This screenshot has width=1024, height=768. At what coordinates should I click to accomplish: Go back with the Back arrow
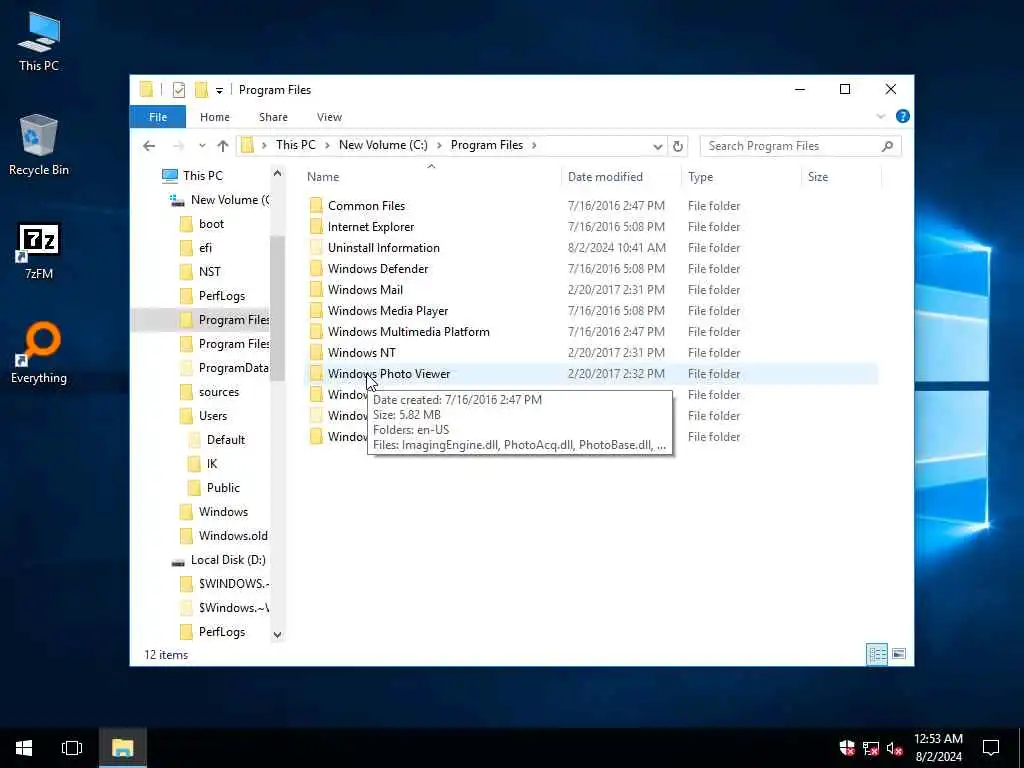pyautogui.click(x=149, y=146)
